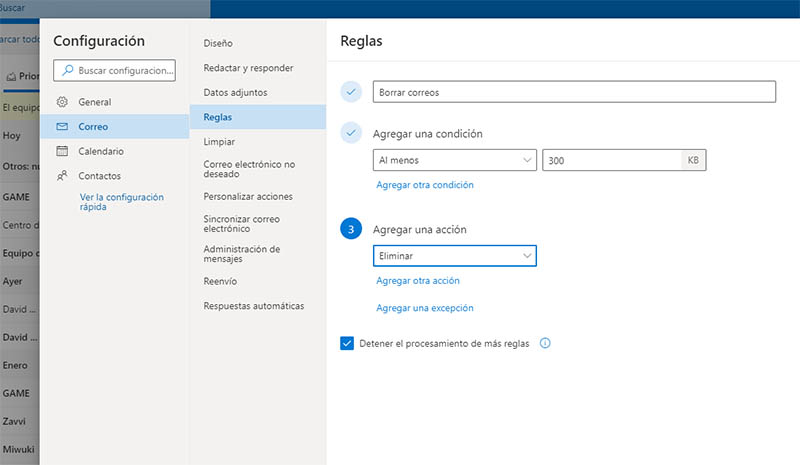Click the info icon beside Detener el procesamiento

[x=545, y=343]
